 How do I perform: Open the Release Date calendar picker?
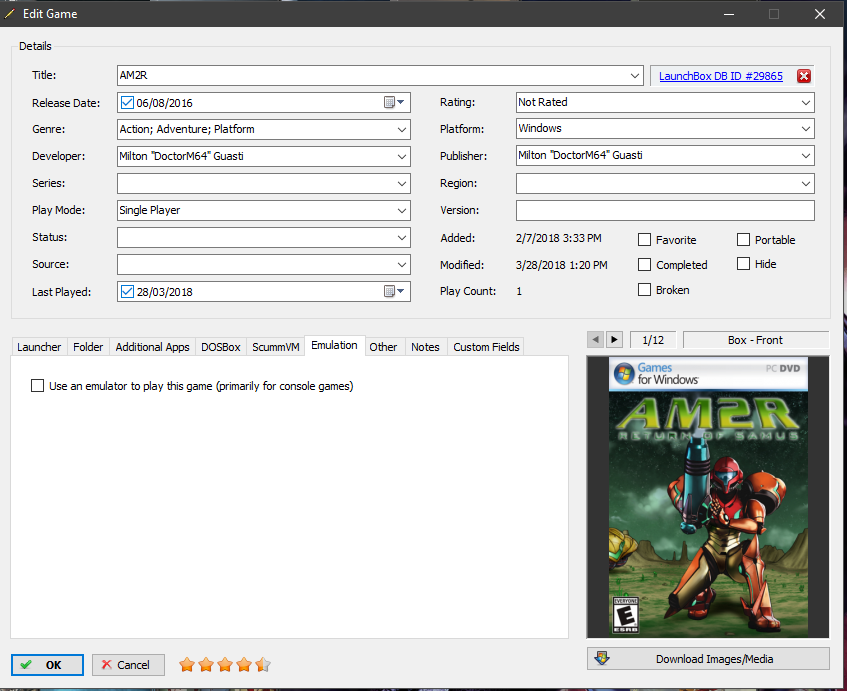point(394,102)
